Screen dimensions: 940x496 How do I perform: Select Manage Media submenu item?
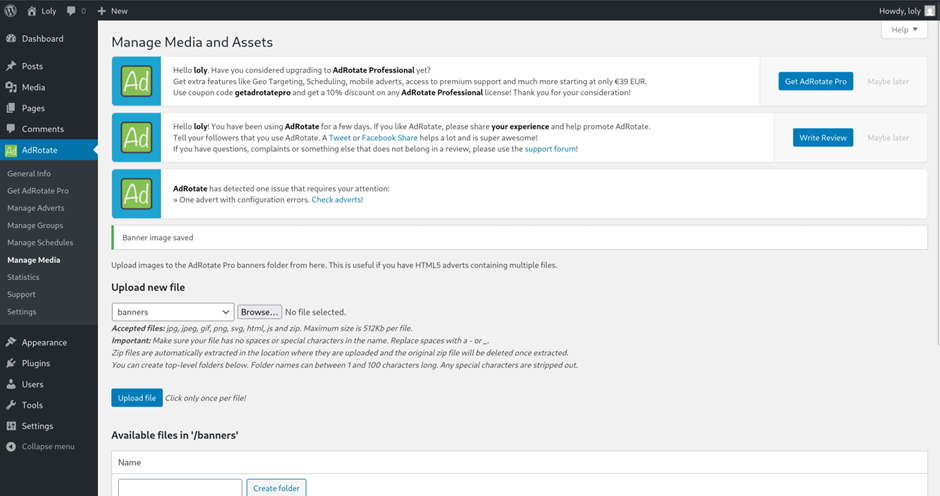tap(34, 260)
